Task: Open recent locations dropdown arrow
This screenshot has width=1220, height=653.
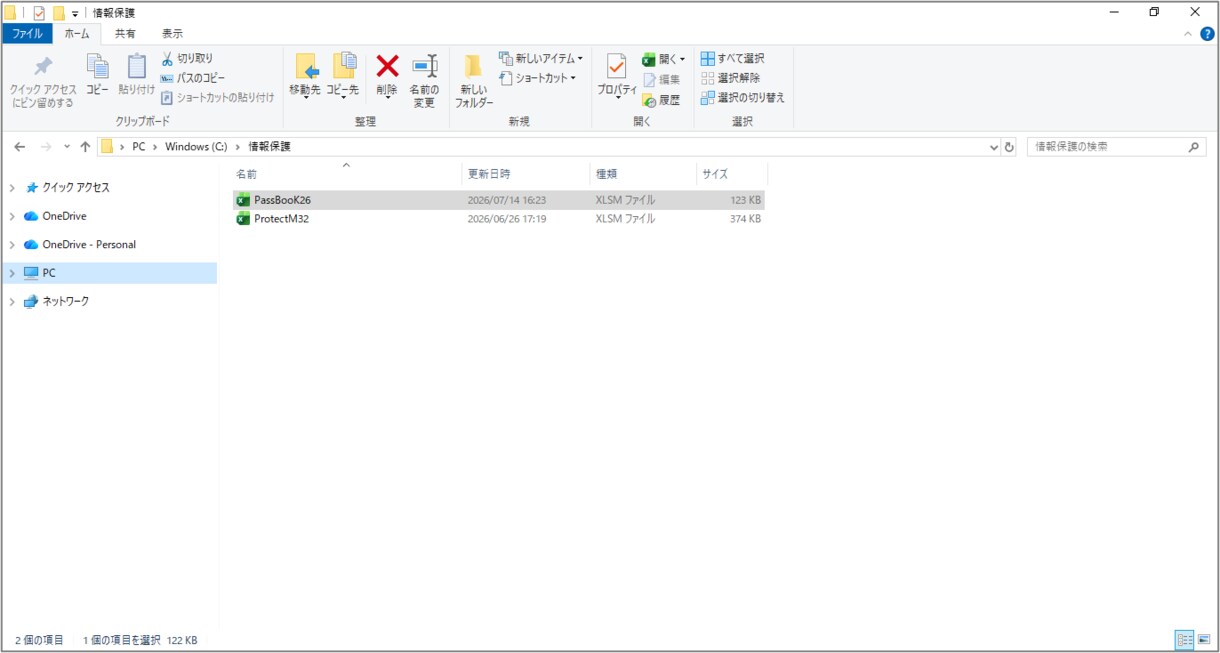Action: click(x=67, y=147)
